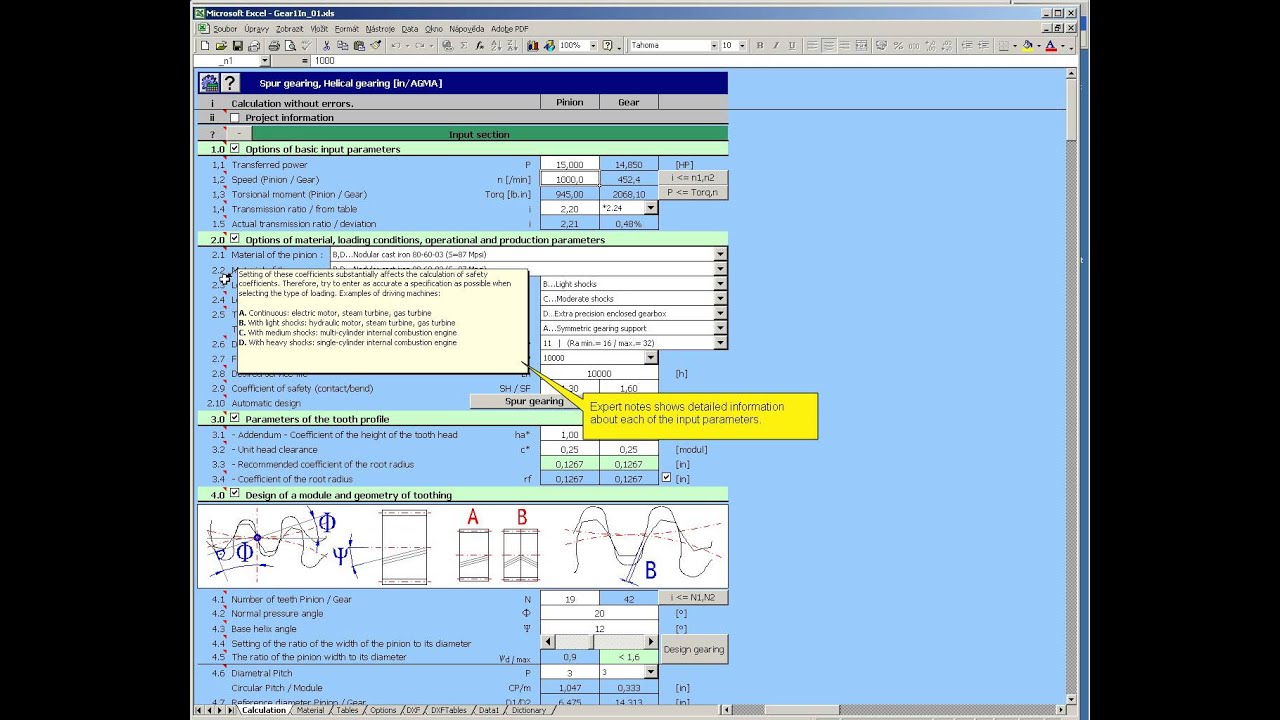Viewport: 1280px width, 720px height.
Task: Click the question mark help icon in title row
Action: point(230,83)
